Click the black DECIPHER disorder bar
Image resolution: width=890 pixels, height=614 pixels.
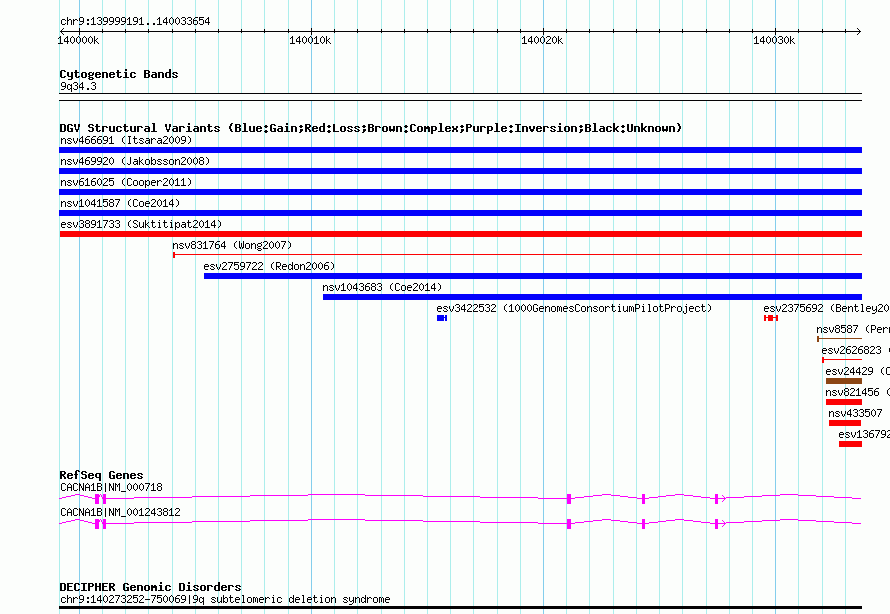point(460,608)
